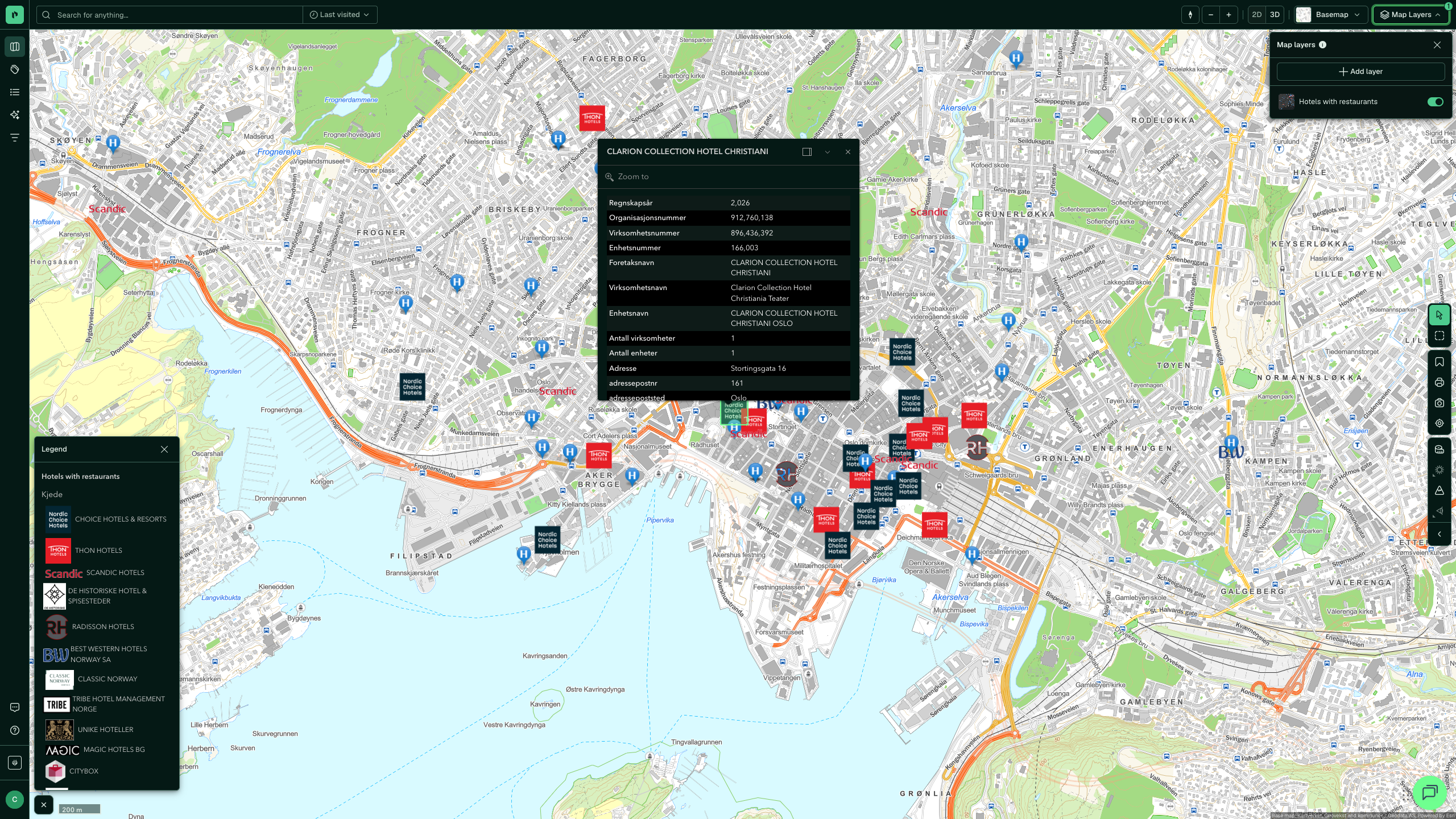
Task: Close the Clarion hotel popup
Action: point(847,152)
